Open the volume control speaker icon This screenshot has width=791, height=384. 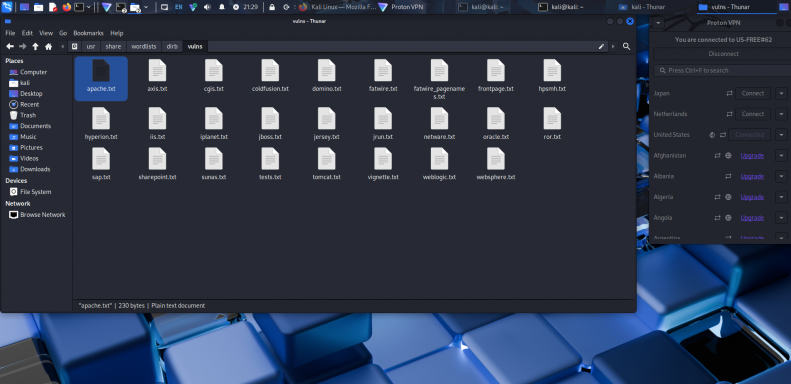tap(207, 7)
